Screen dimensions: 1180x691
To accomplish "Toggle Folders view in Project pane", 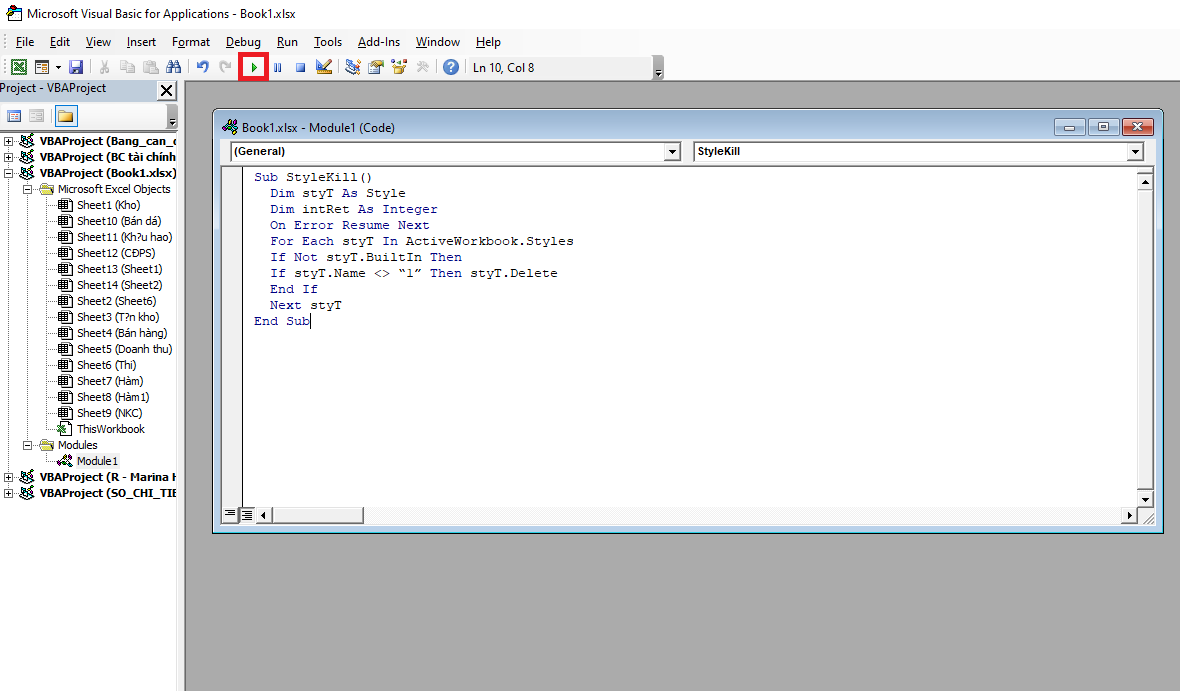I will (65, 116).
